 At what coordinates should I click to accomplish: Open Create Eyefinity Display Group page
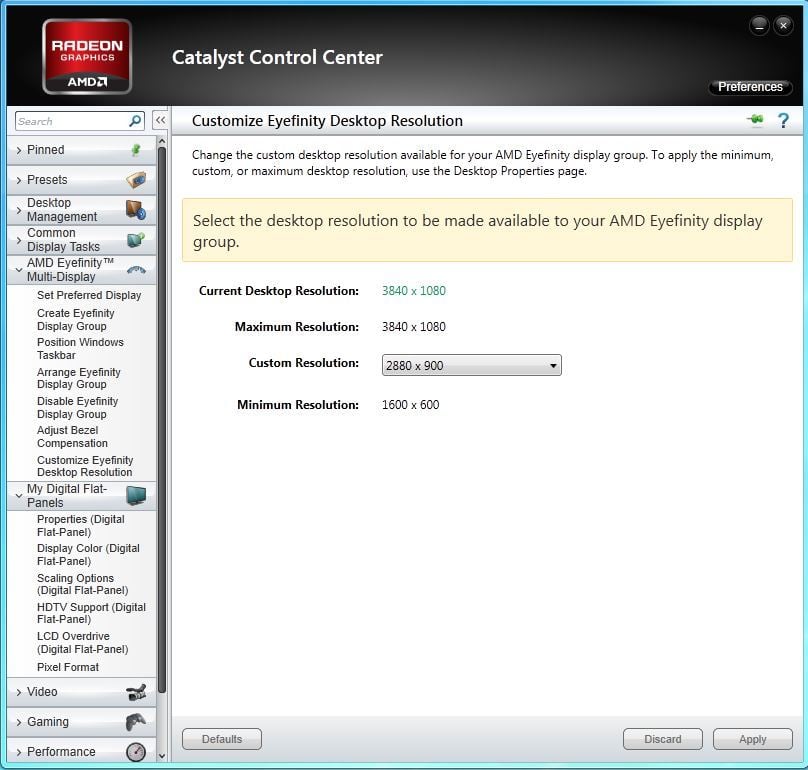coord(76,320)
